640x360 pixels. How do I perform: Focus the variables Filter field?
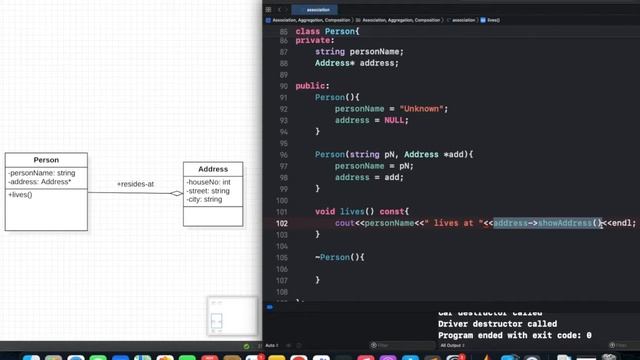pos(402,345)
